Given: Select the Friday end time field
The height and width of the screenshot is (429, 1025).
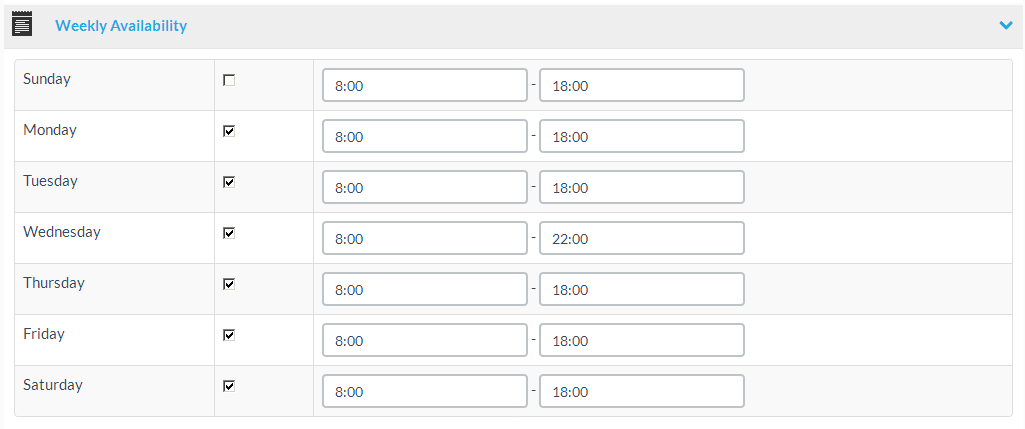Looking at the screenshot, I should point(641,341).
